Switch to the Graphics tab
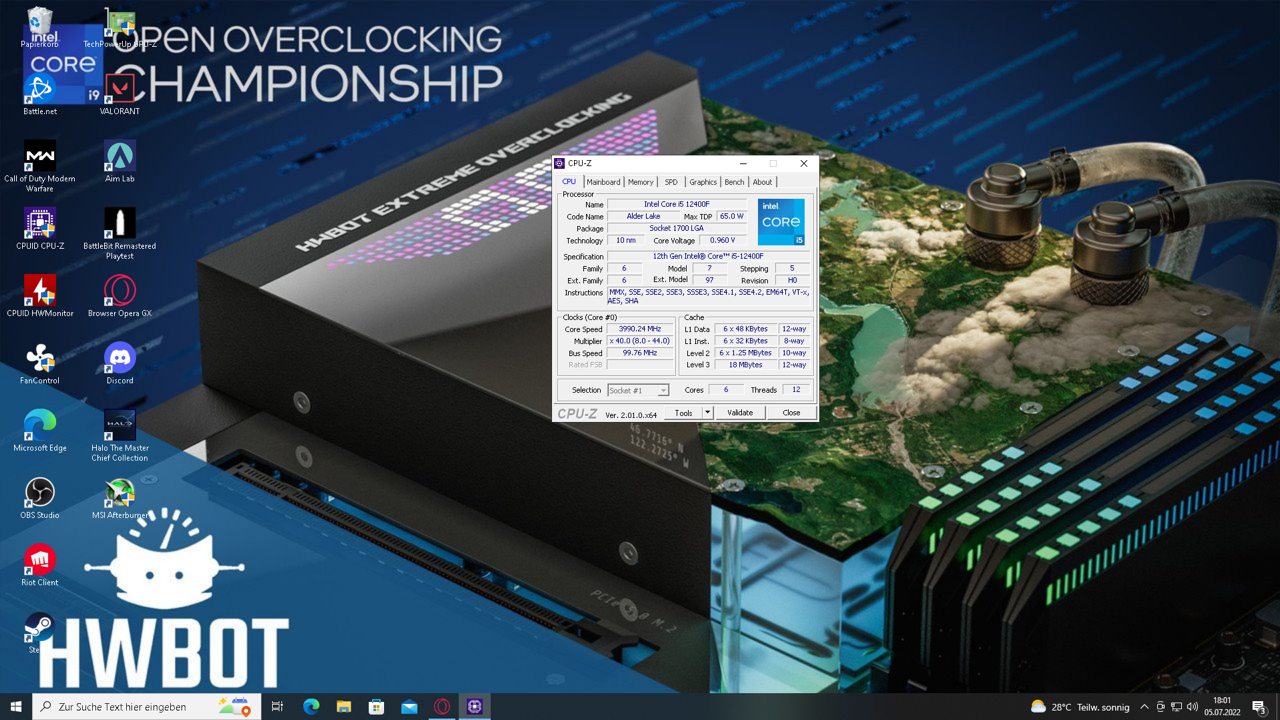Screen dimensions: 1280x720 tap(703, 182)
